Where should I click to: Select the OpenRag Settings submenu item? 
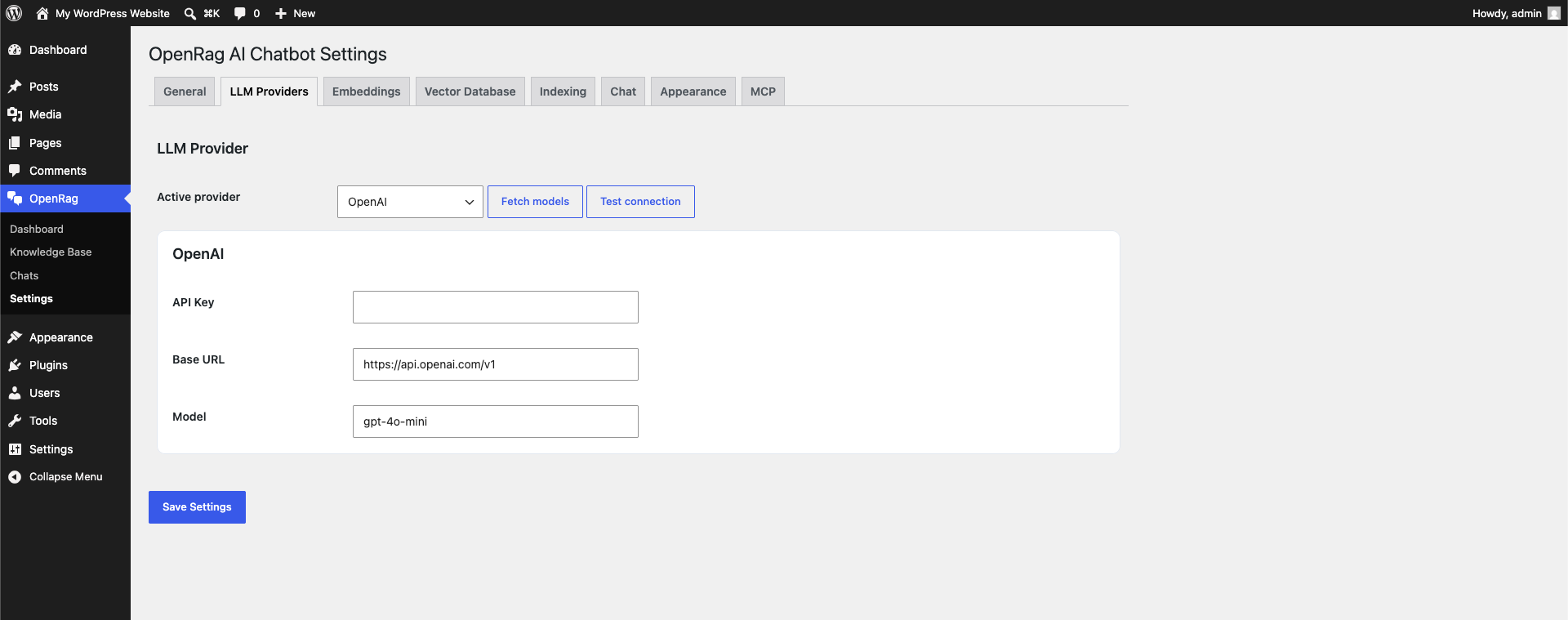pyautogui.click(x=31, y=299)
